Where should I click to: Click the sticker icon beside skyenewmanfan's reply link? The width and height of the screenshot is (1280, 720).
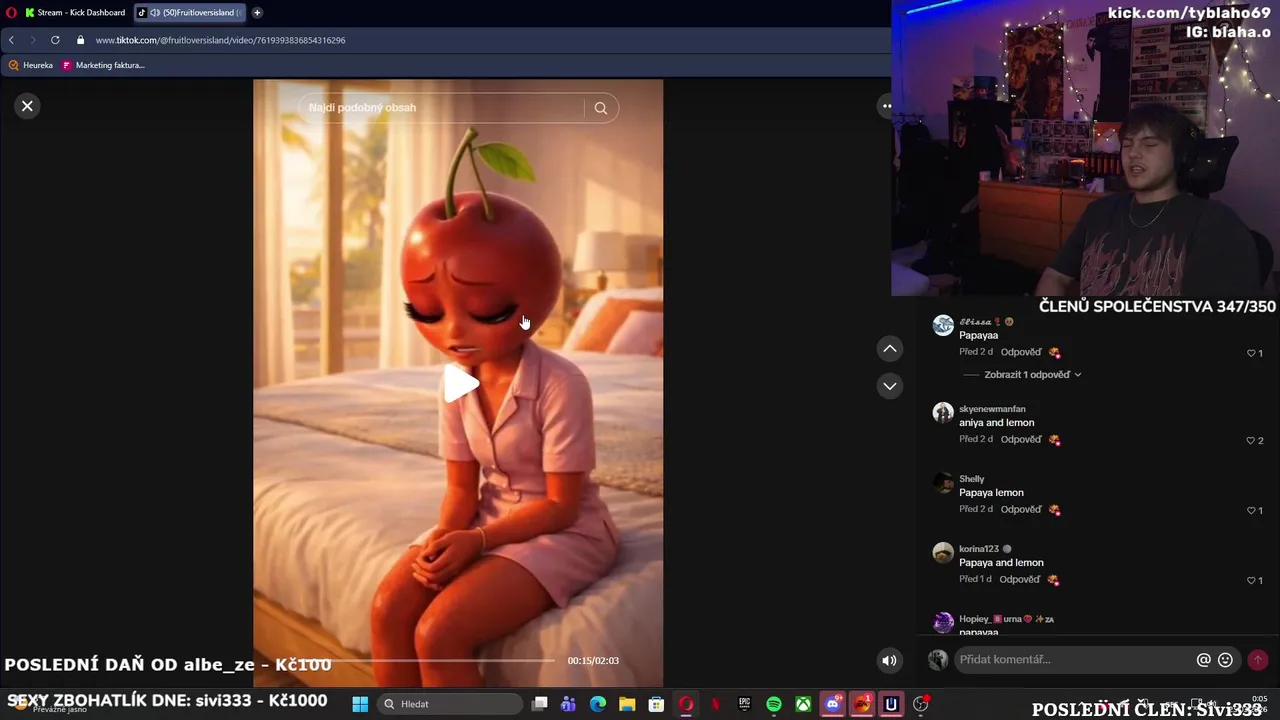tap(1054, 439)
